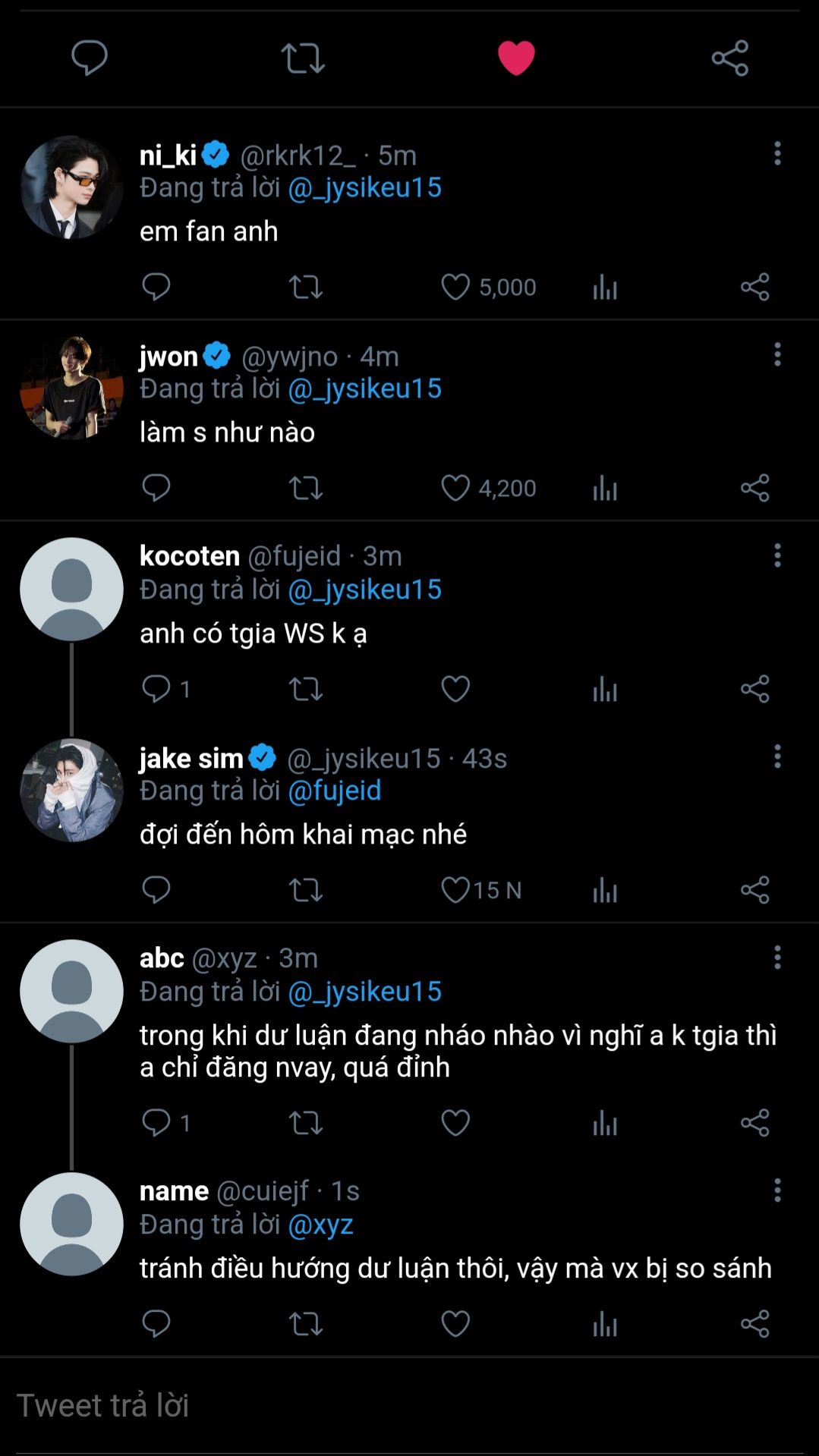Unlike the main tweet via red heart

[x=516, y=58]
